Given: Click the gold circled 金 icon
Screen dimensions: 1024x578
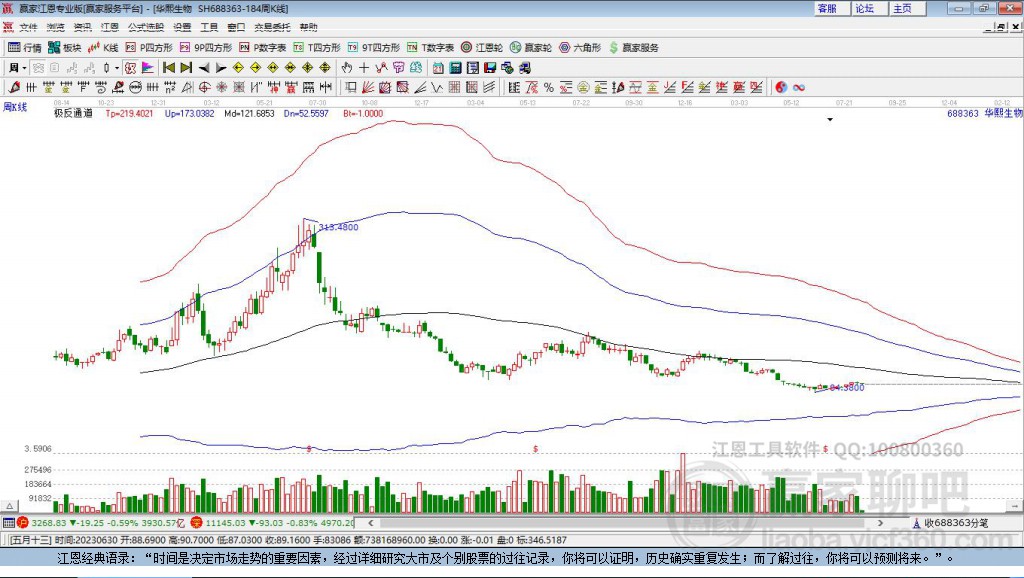Looking at the screenshot, I should point(583,88).
